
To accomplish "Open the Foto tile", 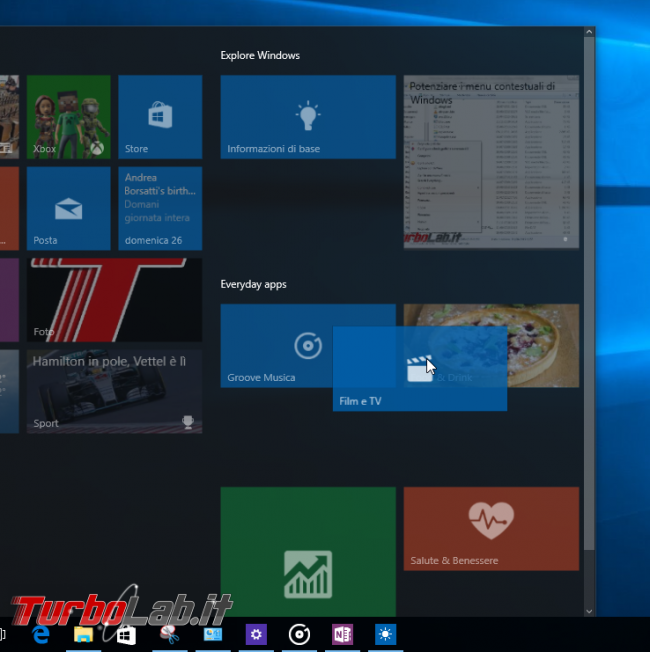I will [114, 300].
